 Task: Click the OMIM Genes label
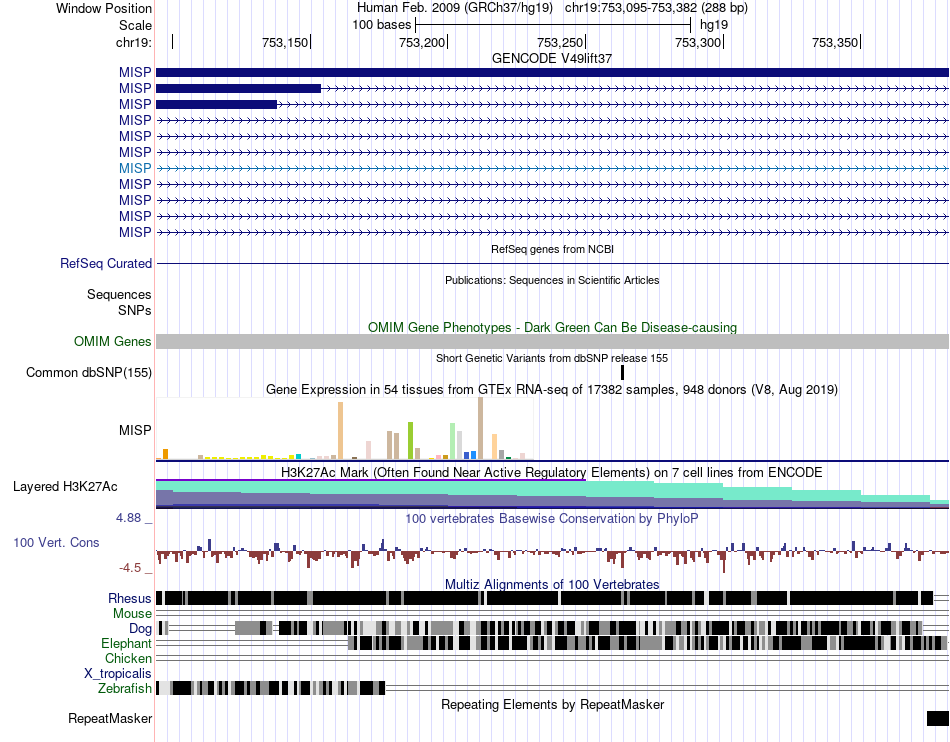pyautogui.click(x=113, y=342)
